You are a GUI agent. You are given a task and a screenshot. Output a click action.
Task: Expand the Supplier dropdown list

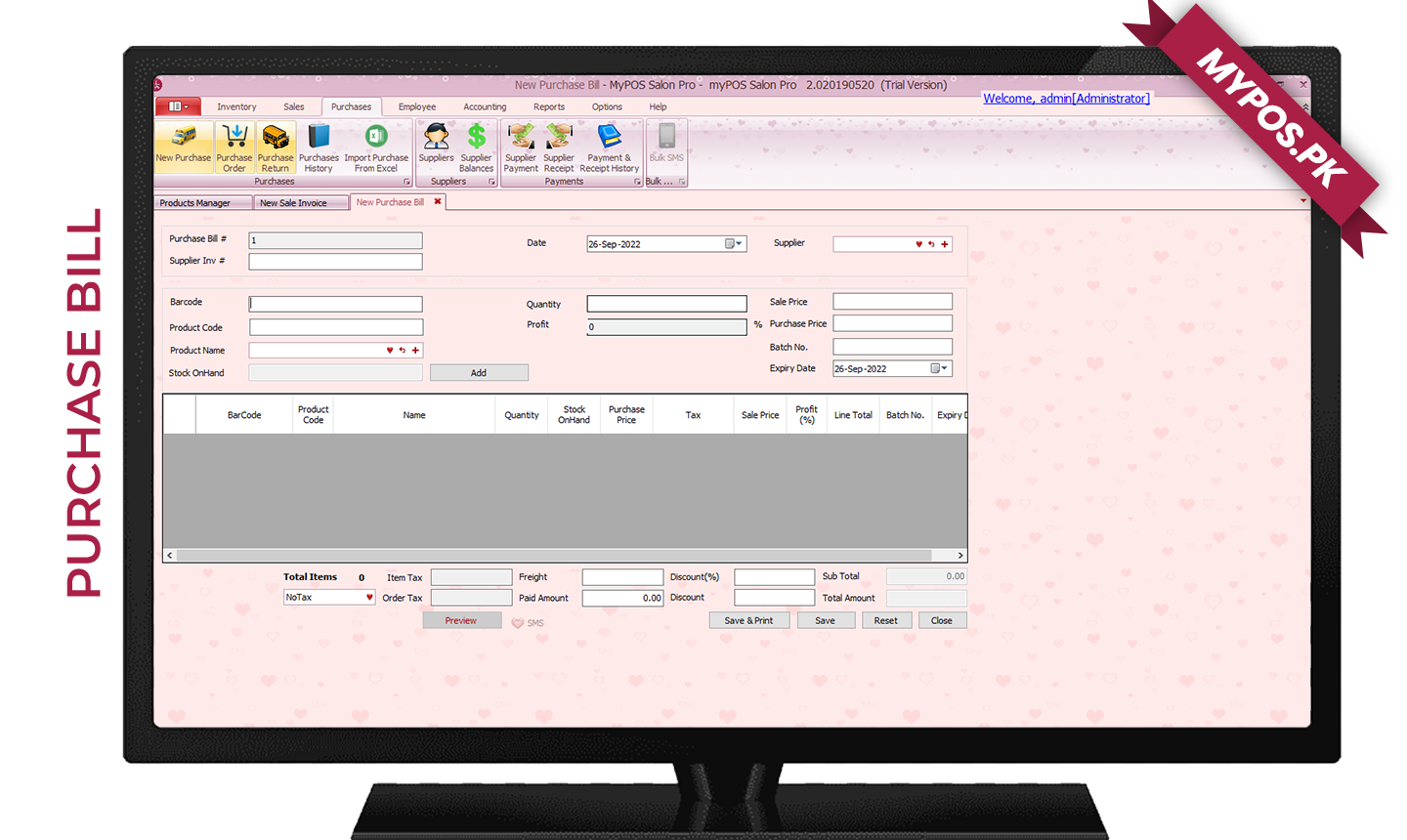(x=918, y=244)
